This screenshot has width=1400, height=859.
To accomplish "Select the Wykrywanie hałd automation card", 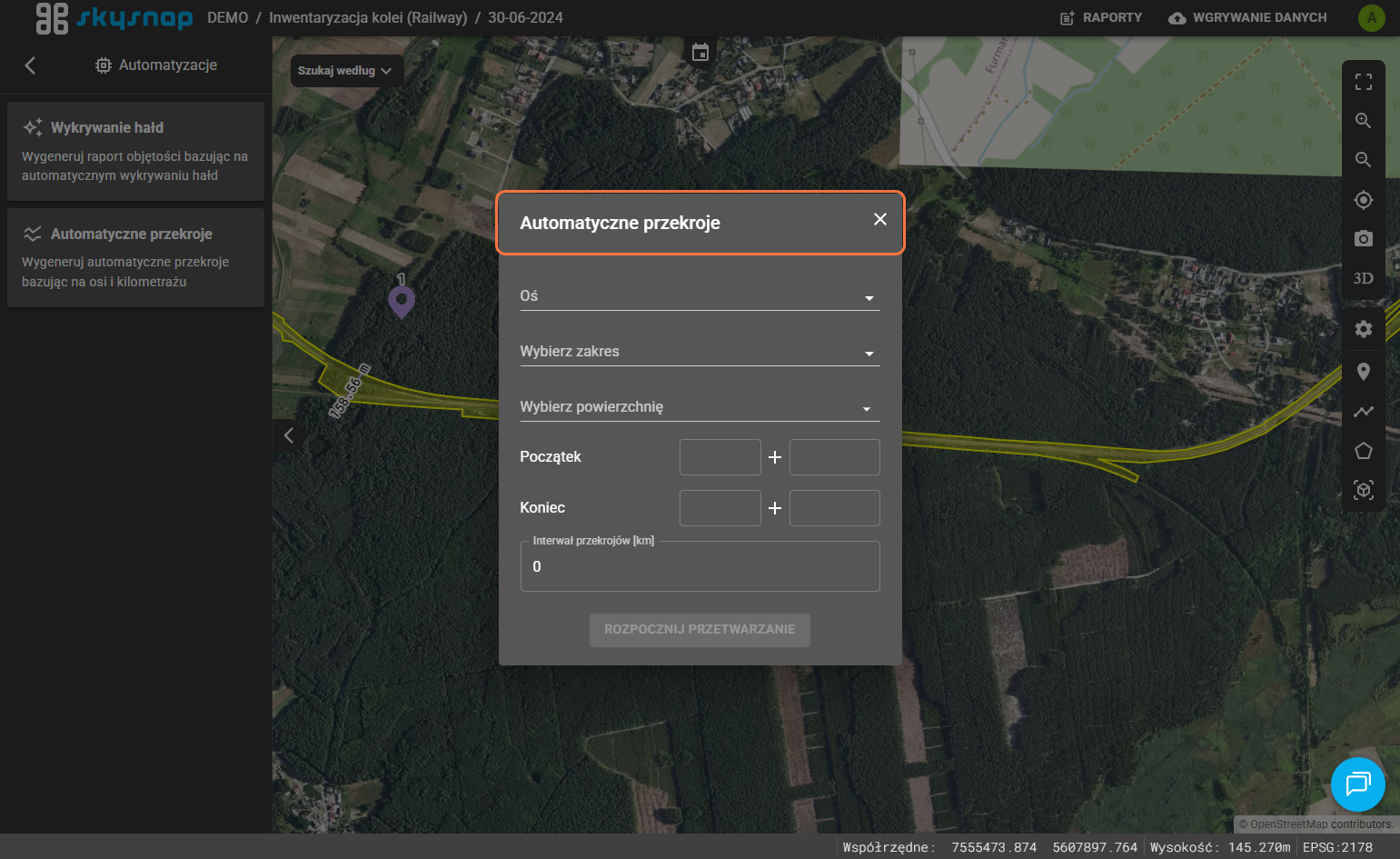I will pos(135,151).
